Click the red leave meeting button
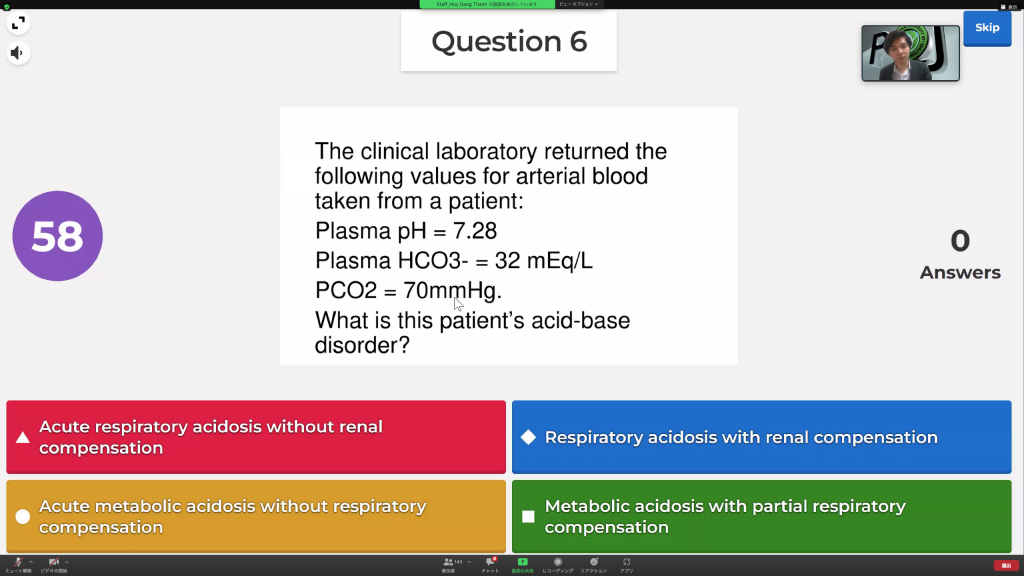Image resolution: width=1024 pixels, height=576 pixels. pos(1005,565)
